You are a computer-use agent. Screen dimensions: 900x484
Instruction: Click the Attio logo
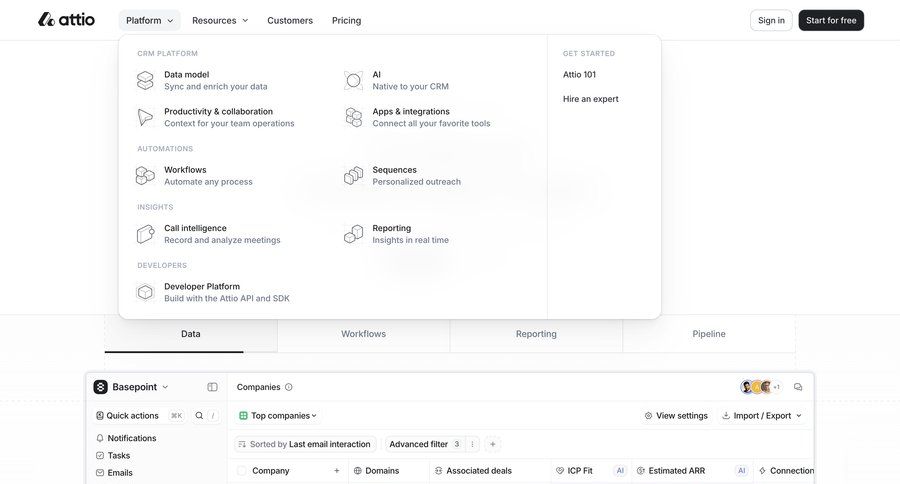pyautogui.click(x=66, y=20)
